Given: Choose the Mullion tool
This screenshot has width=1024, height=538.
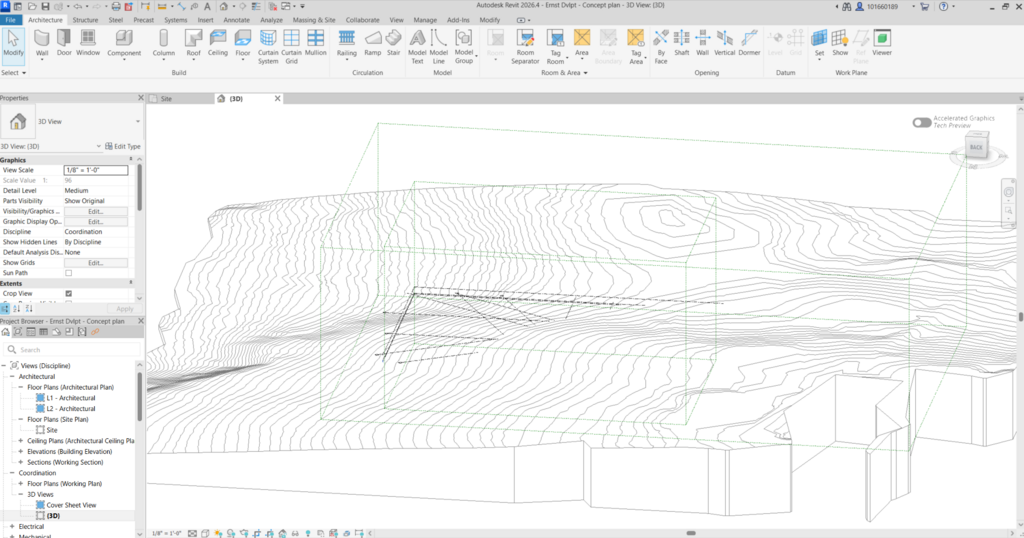Looking at the screenshot, I should point(315,43).
